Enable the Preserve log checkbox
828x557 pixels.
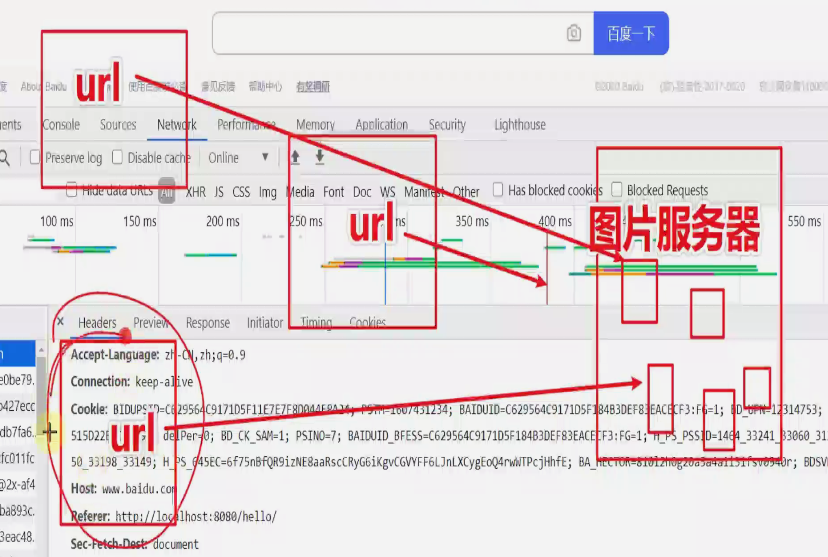click(x=35, y=157)
